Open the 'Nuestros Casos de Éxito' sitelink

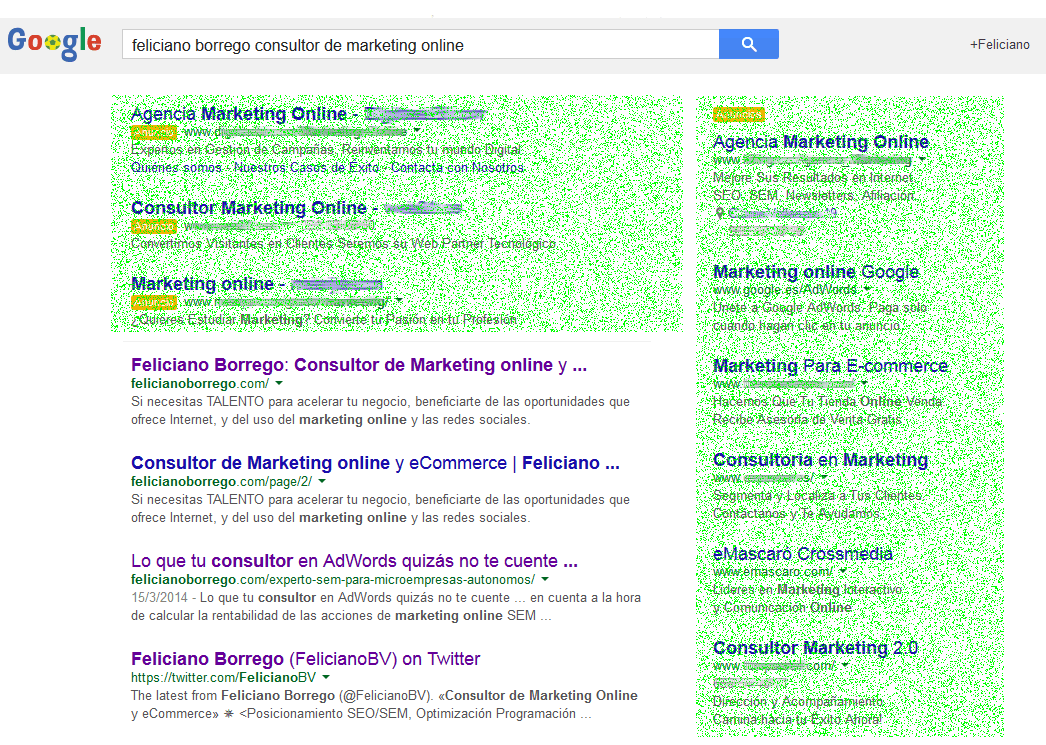306,167
